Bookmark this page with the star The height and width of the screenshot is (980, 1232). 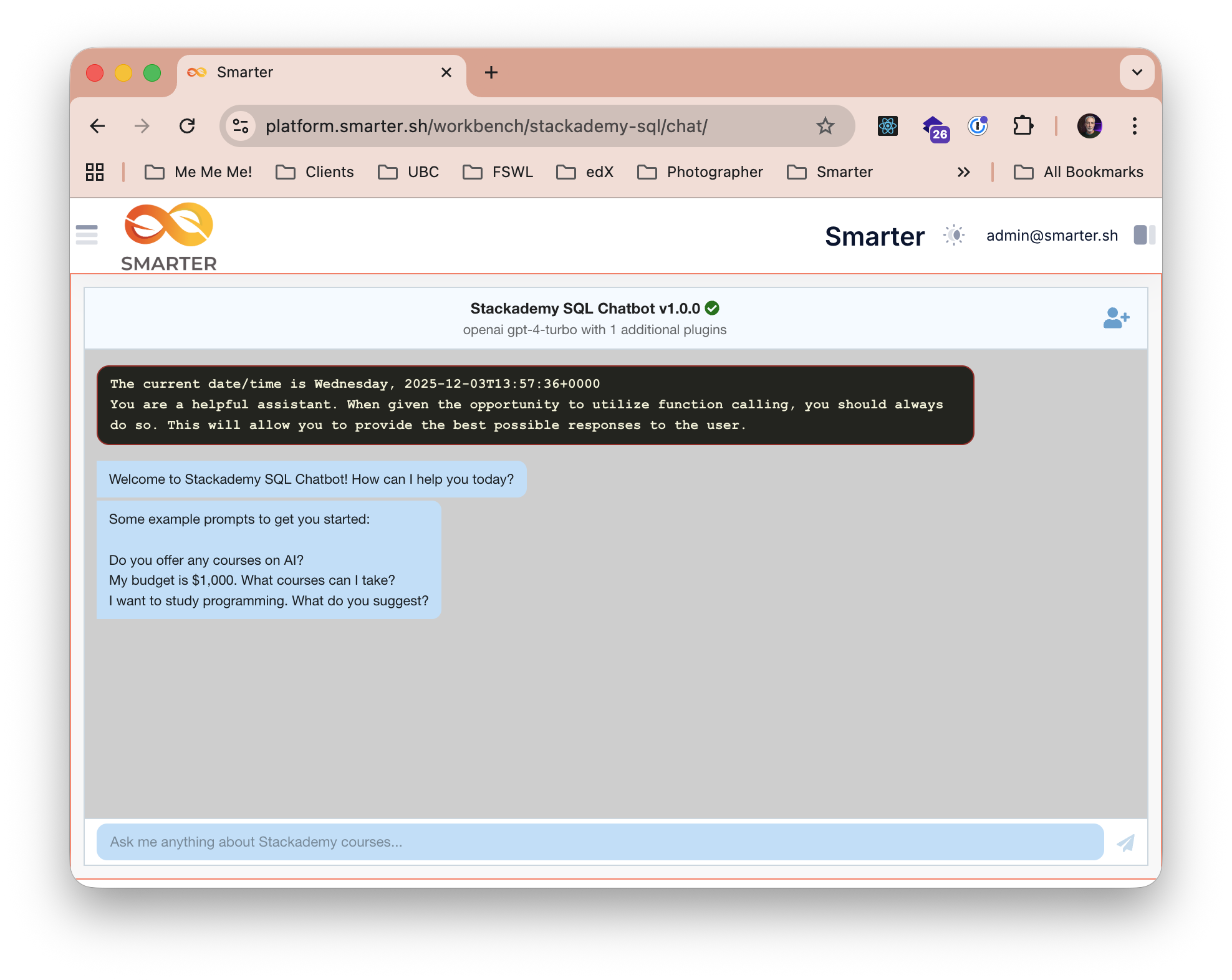825,126
